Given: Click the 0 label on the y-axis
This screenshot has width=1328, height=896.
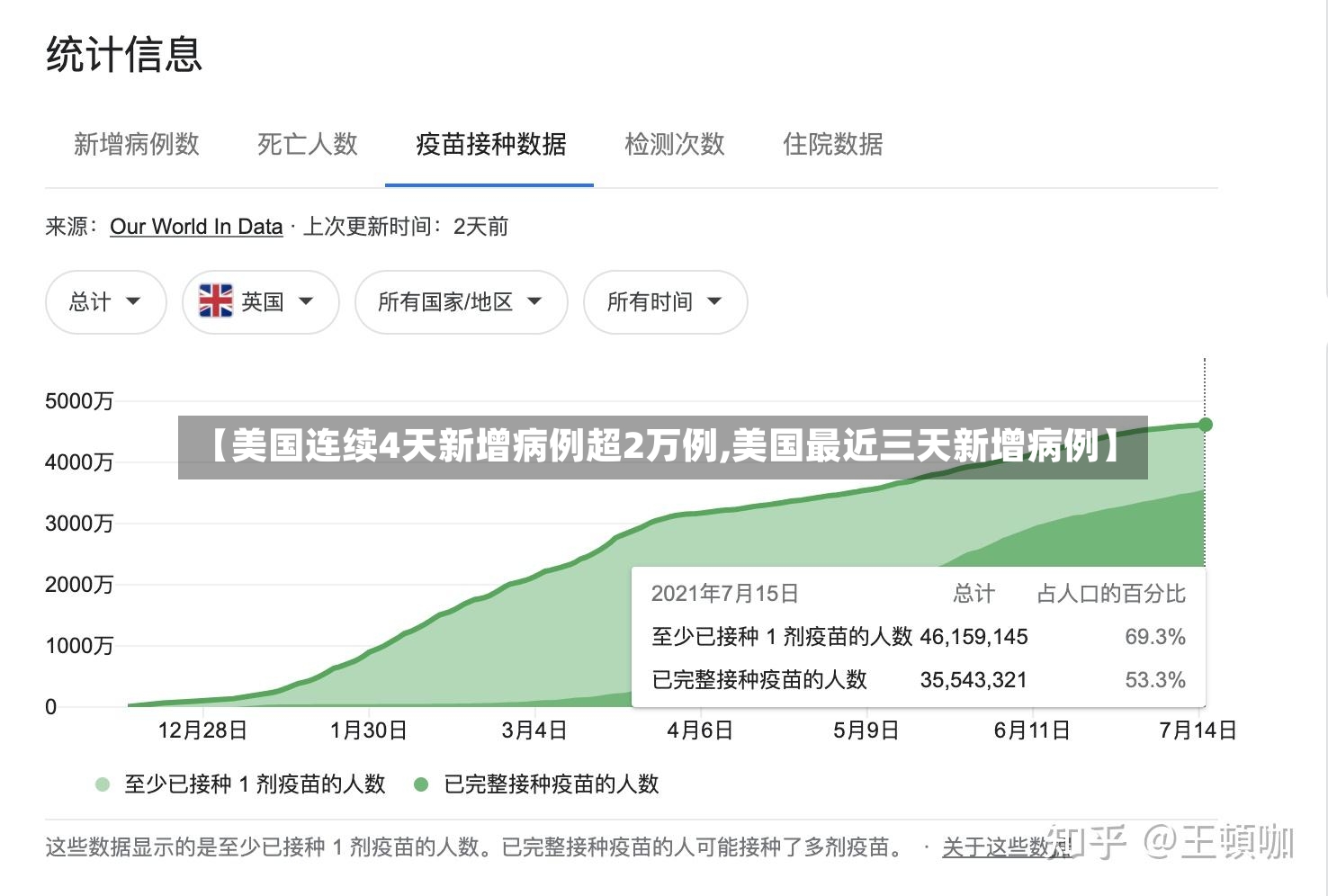Looking at the screenshot, I should pyautogui.click(x=51, y=707).
